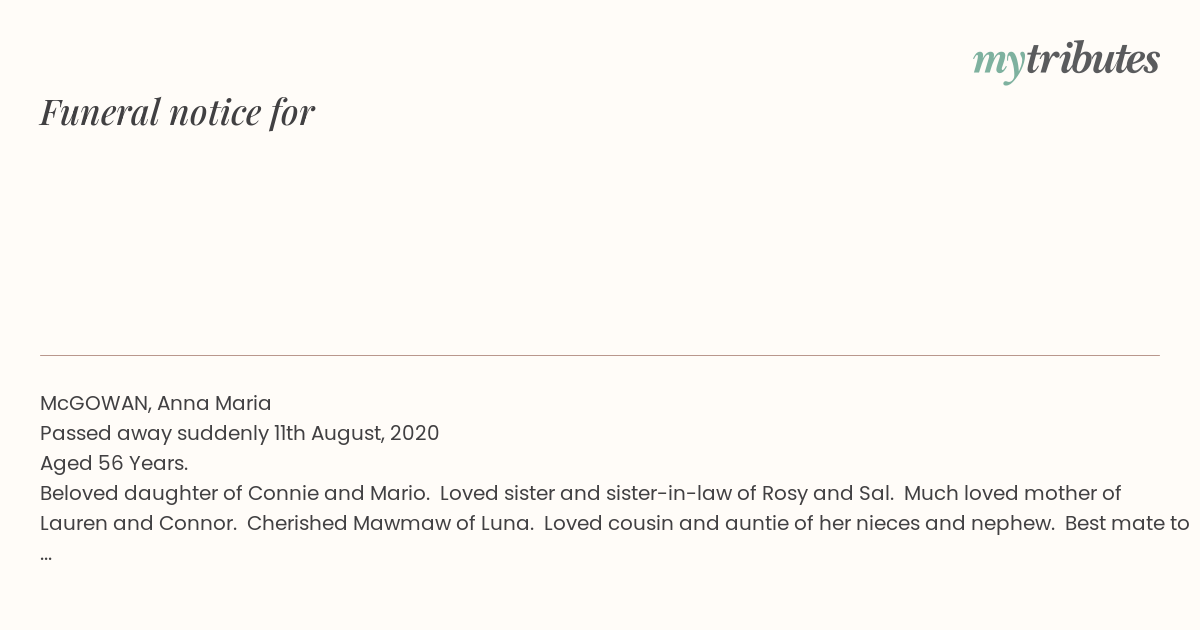Viewport: 1200px width, 630px height.
Task: Click "Beloved daughter of Connie and Mario"
Action: [236, 493]
